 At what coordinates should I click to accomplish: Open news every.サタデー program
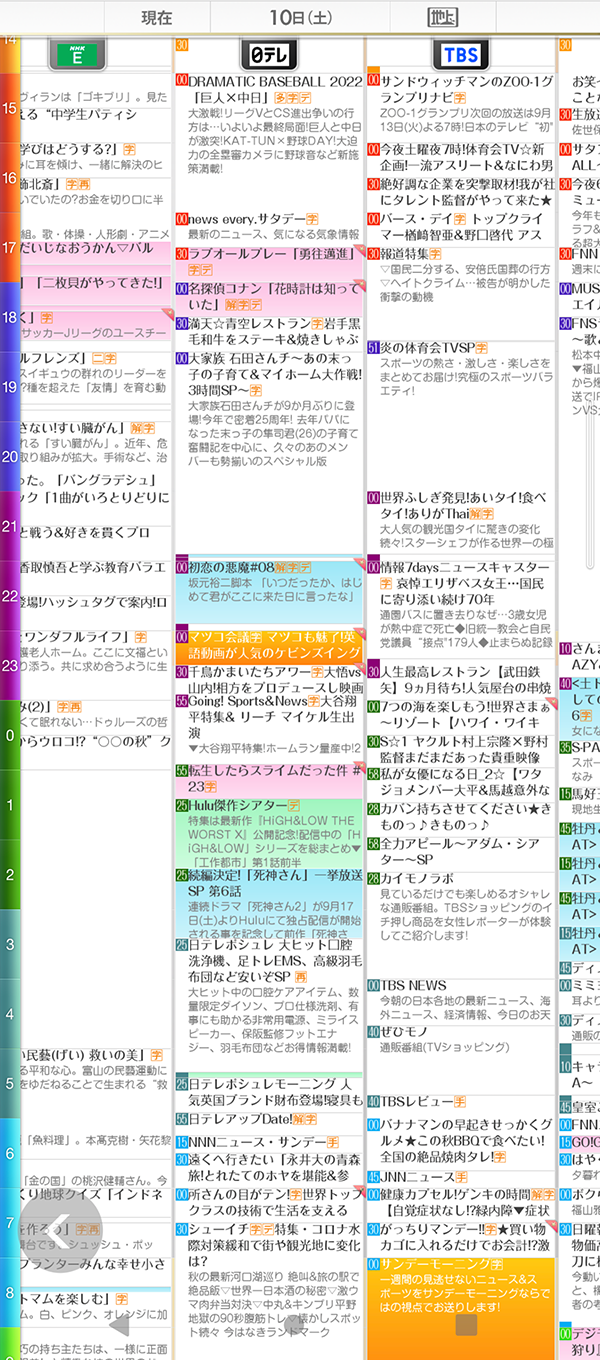tap(268, 227)
